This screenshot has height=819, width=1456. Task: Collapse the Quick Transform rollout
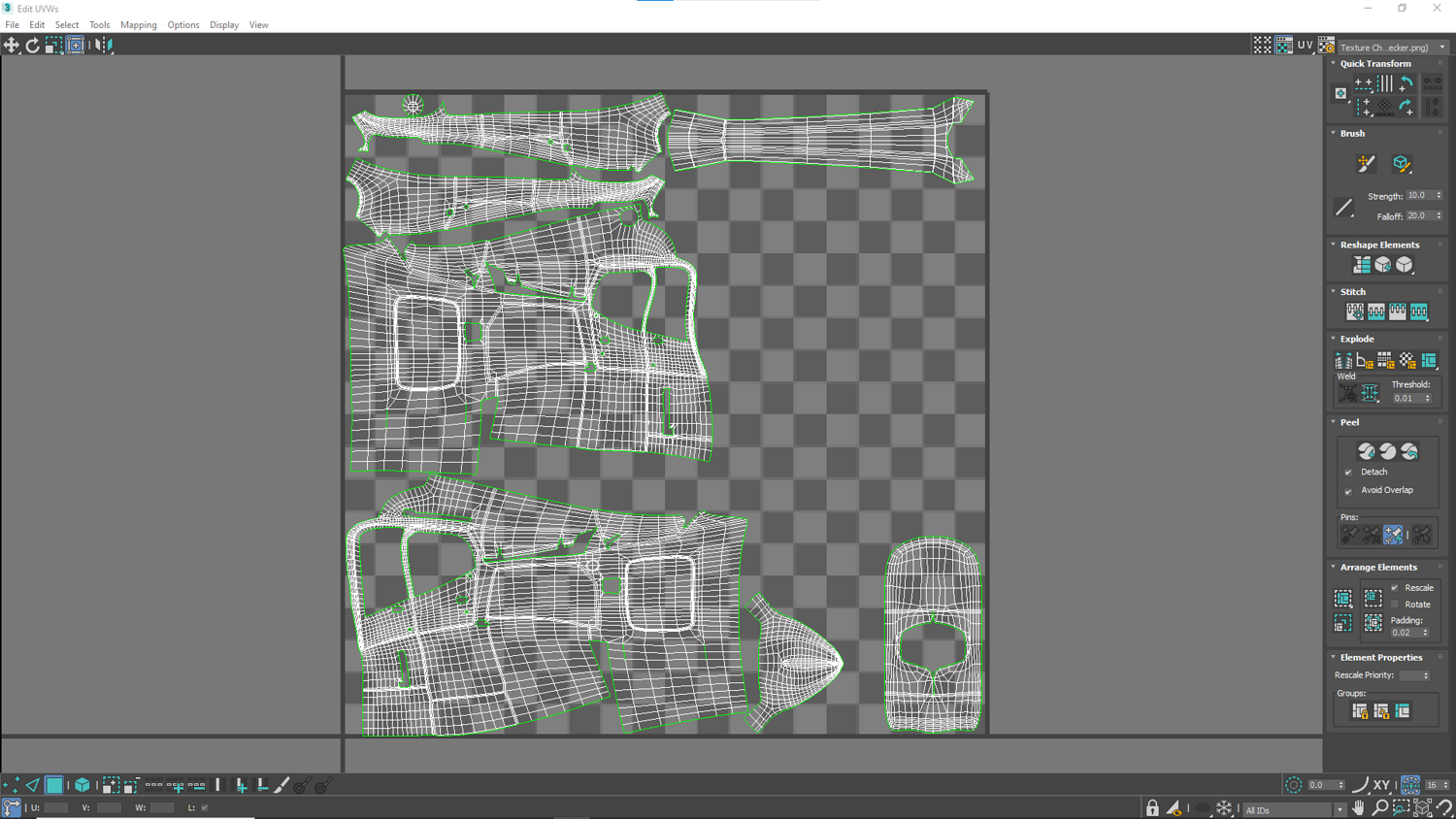pos(1334,64)
